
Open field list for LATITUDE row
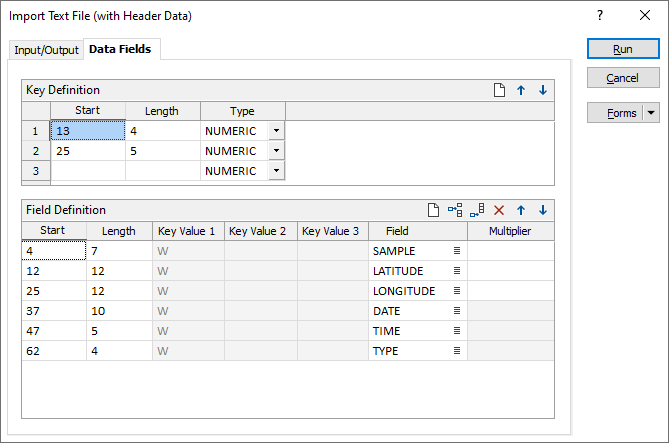tap(457, 271)
